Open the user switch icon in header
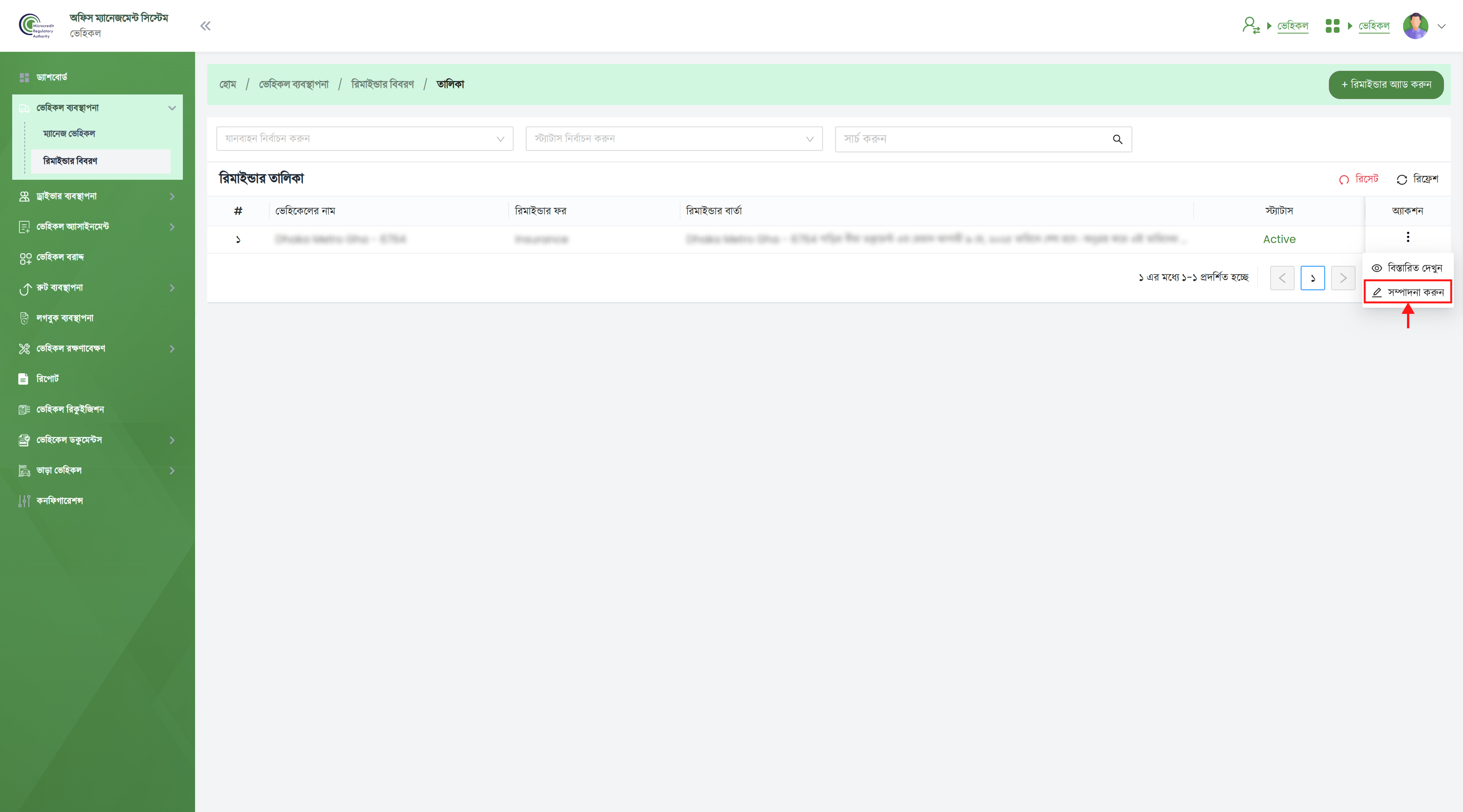This screenshot has height=812, width=1463. (1251, 26)
